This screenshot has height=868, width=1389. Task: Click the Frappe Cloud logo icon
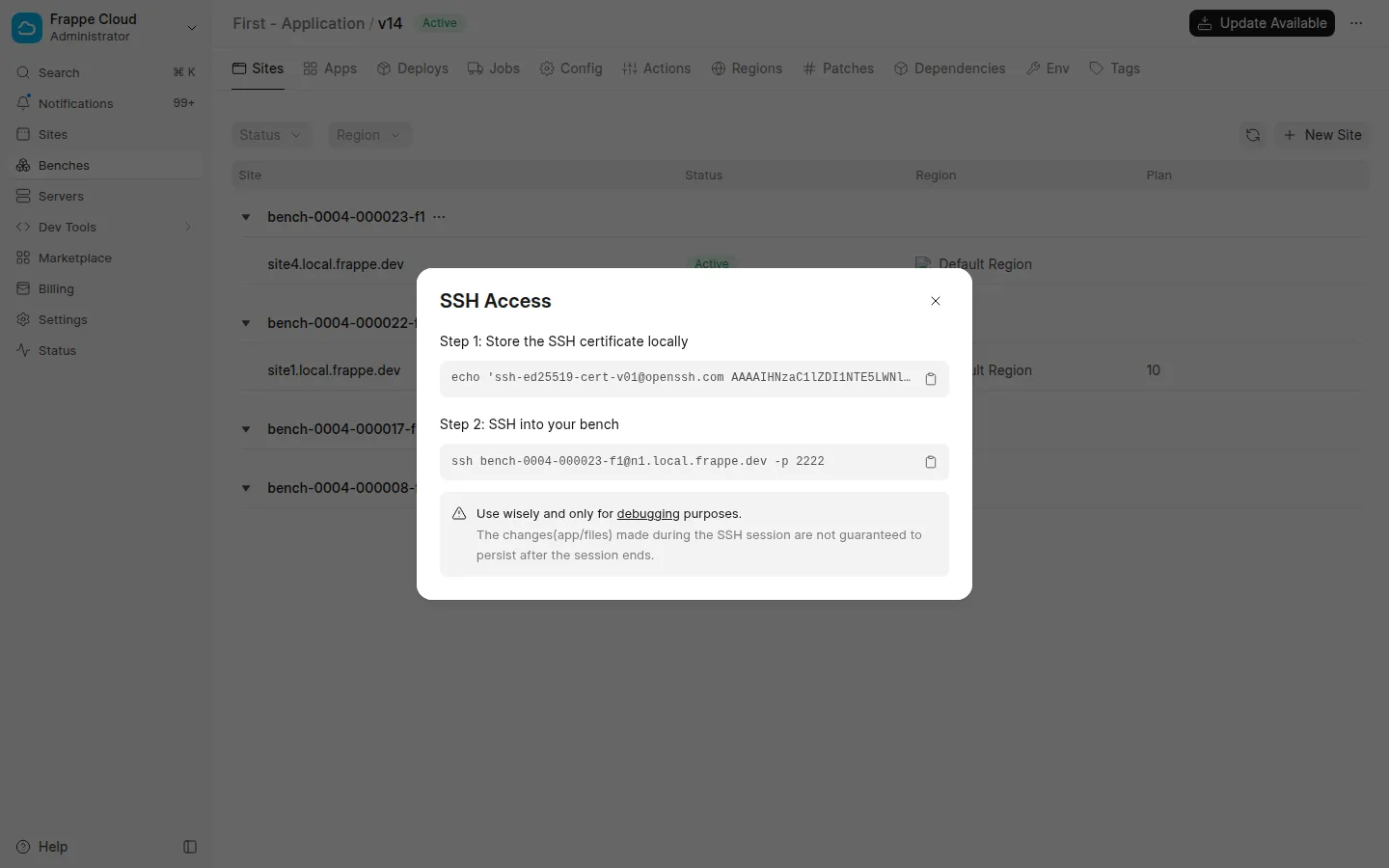[x=27, y=27]
